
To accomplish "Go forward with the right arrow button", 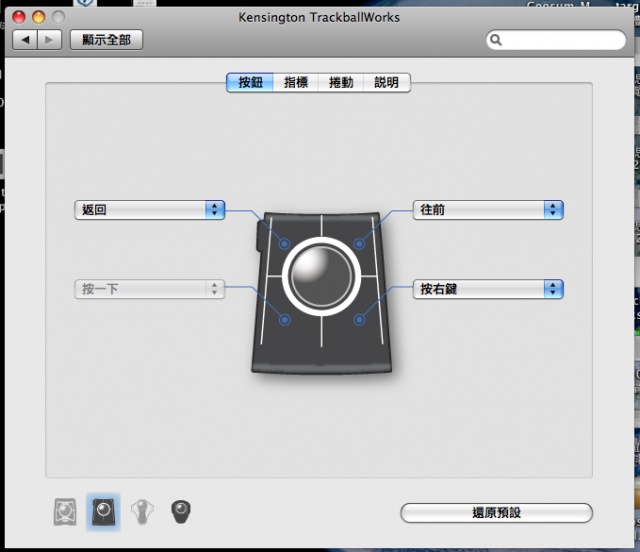I will tap(49, 40).
